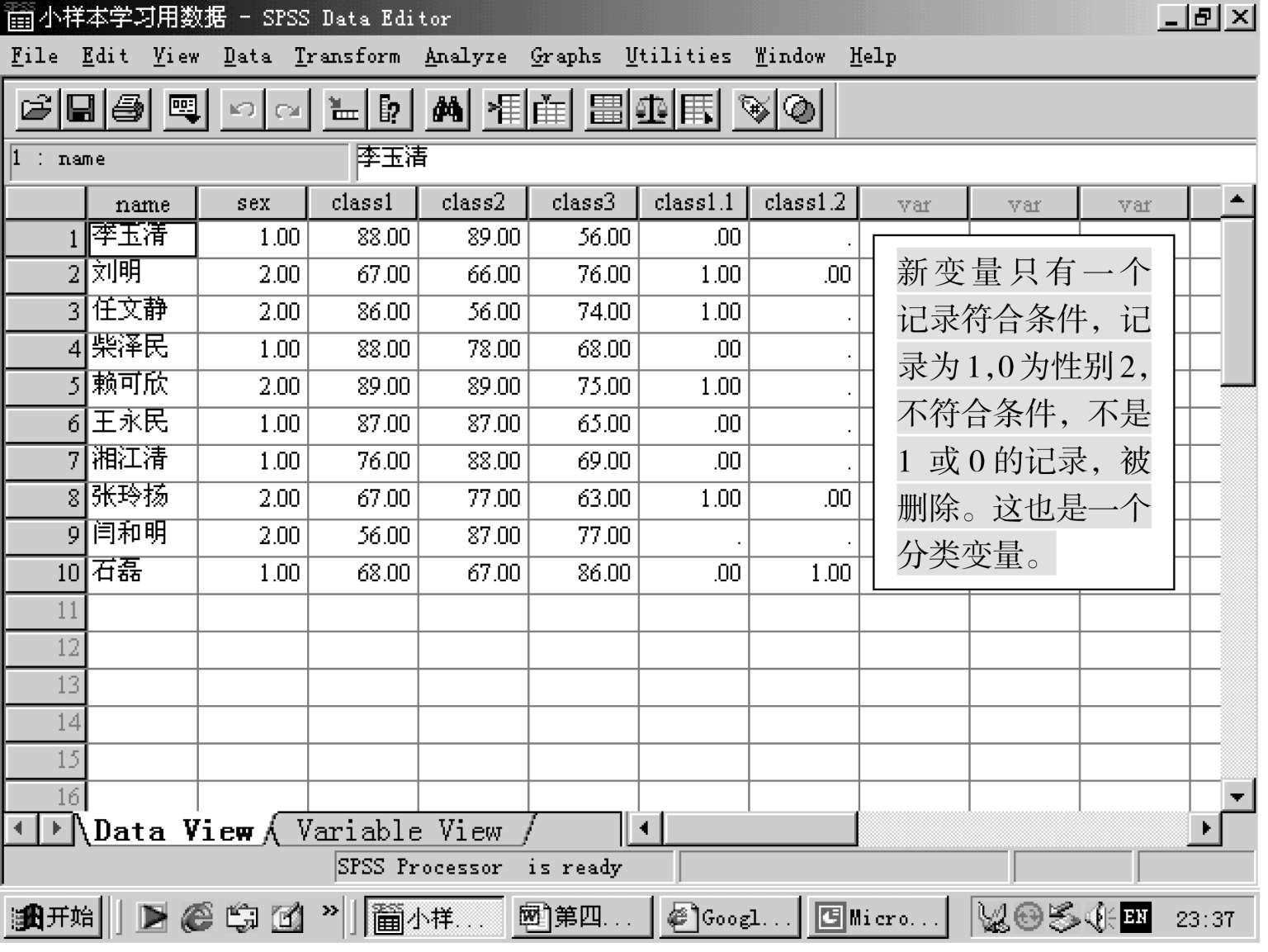Switch to the Micro... taskbar button

click(878, 916)
